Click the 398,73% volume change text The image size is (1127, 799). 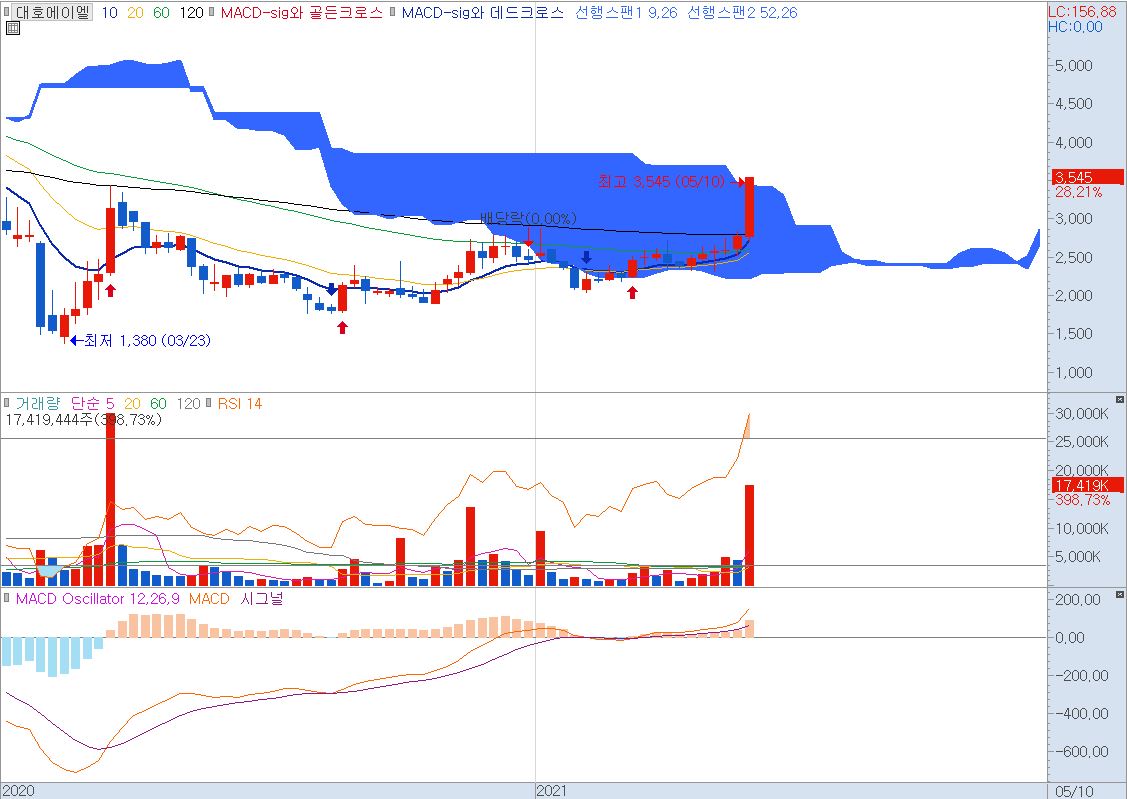[x=1082, y=499]
